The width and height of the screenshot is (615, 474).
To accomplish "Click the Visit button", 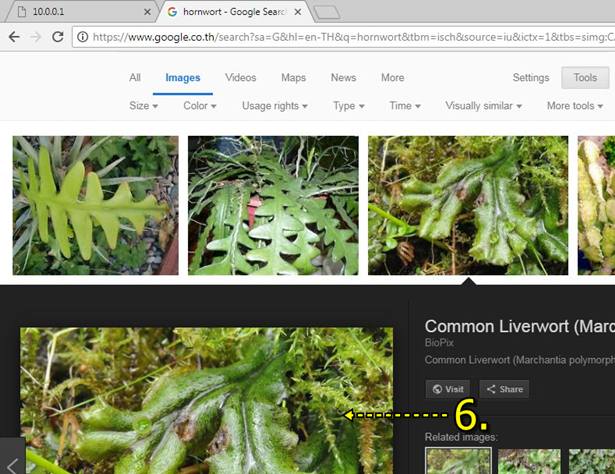I will click(x=448, y=389).
